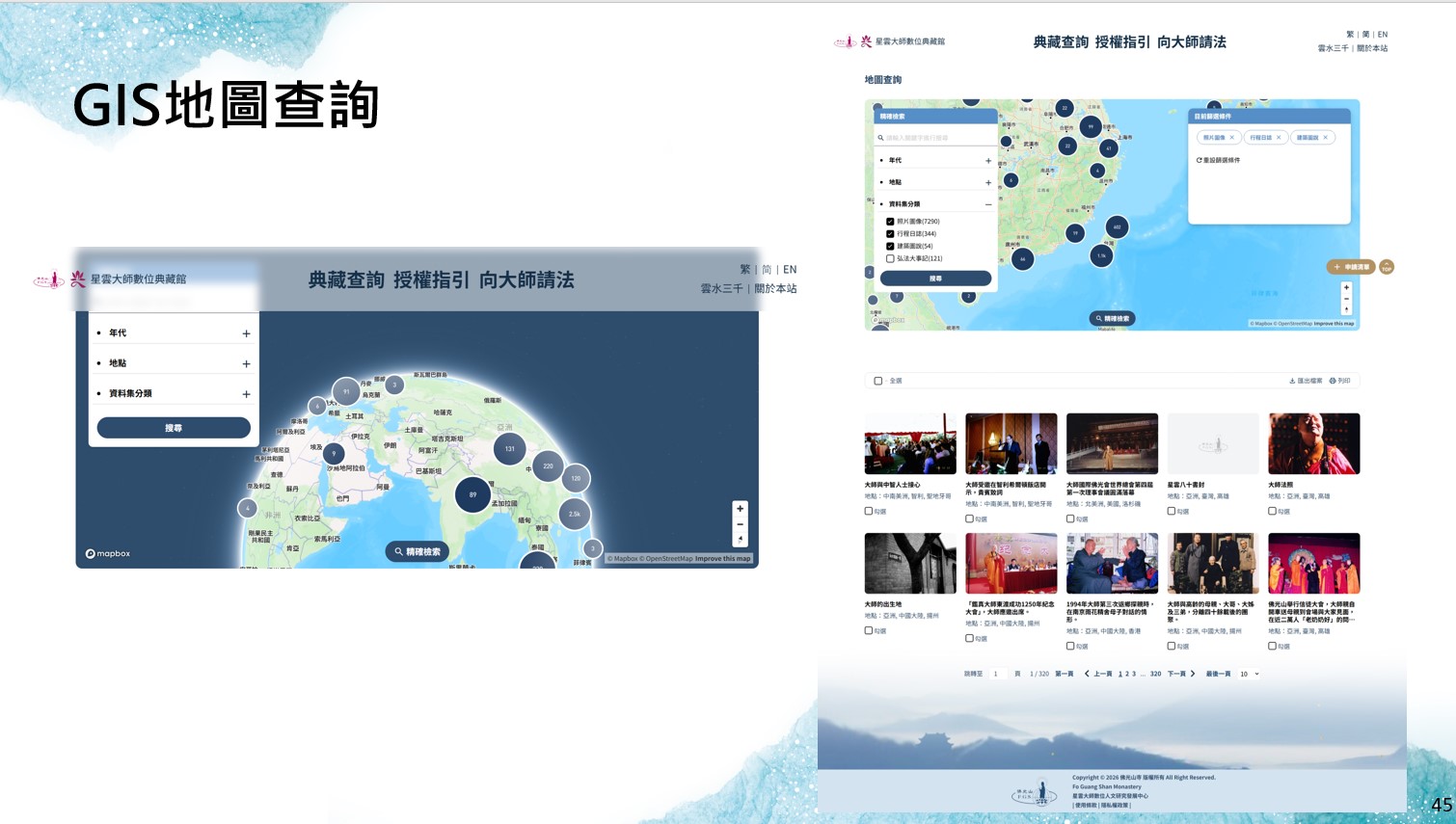This screenshot has width=1456, height=824.
Task: Open 授權指引 menu on the right page
Action: click(1122, 42)
